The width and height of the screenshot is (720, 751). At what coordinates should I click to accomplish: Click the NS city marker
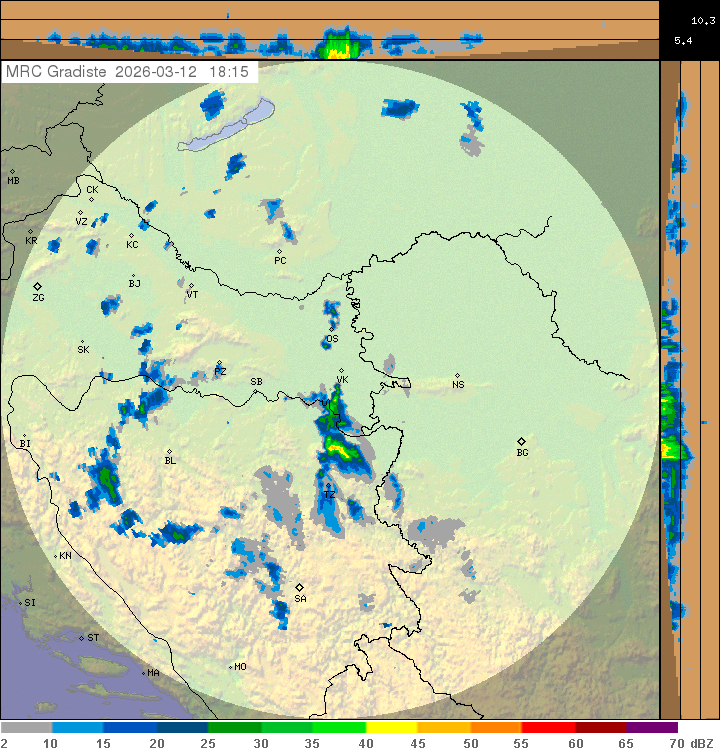click(x=457, y=375)
